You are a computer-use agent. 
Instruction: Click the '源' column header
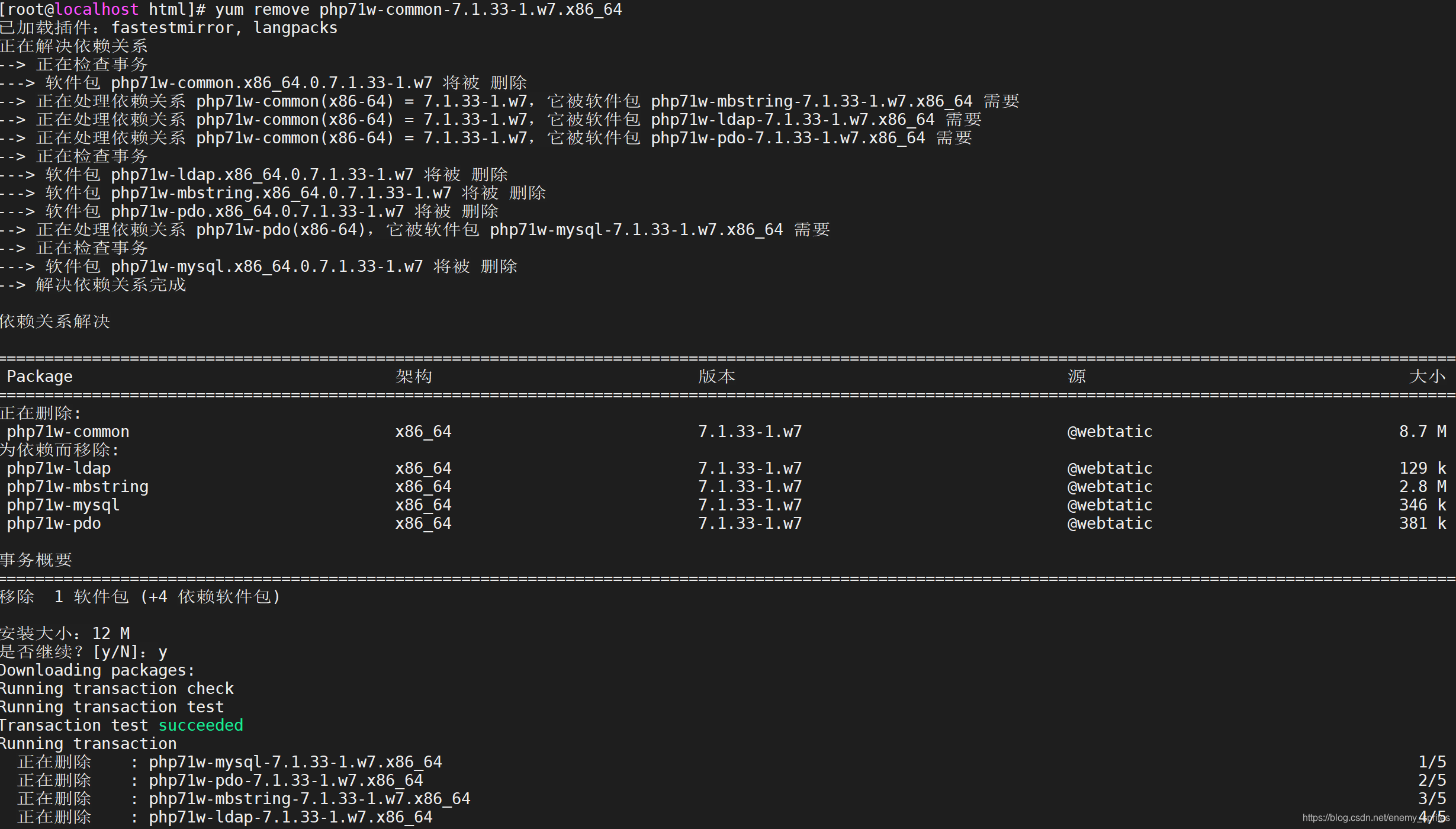(x=1076, y=377)
